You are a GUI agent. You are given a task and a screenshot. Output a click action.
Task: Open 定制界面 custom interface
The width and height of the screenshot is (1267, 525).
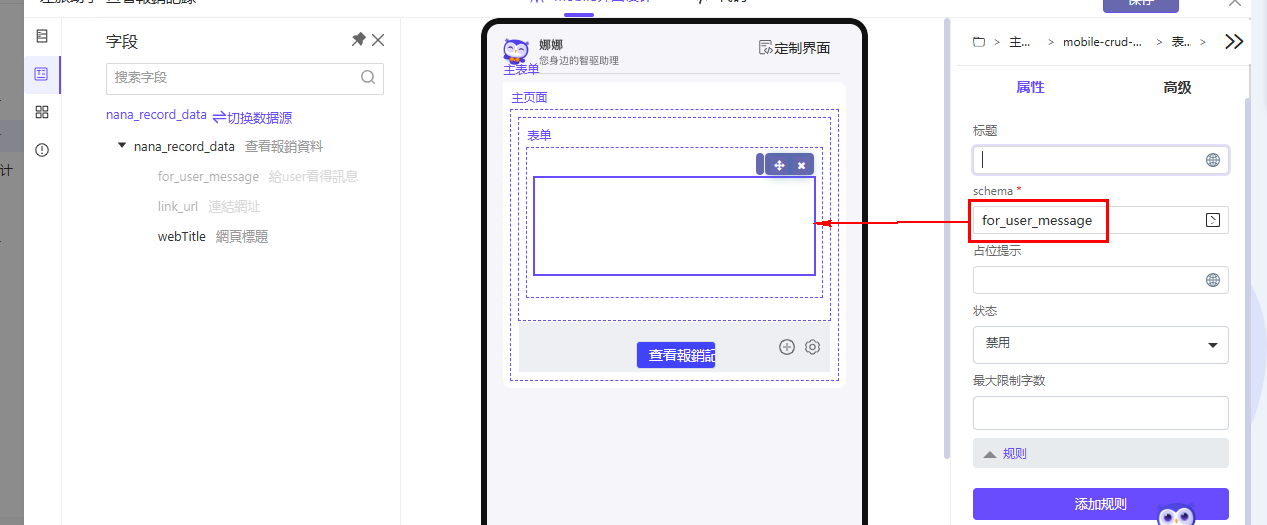tap(794, 47)
